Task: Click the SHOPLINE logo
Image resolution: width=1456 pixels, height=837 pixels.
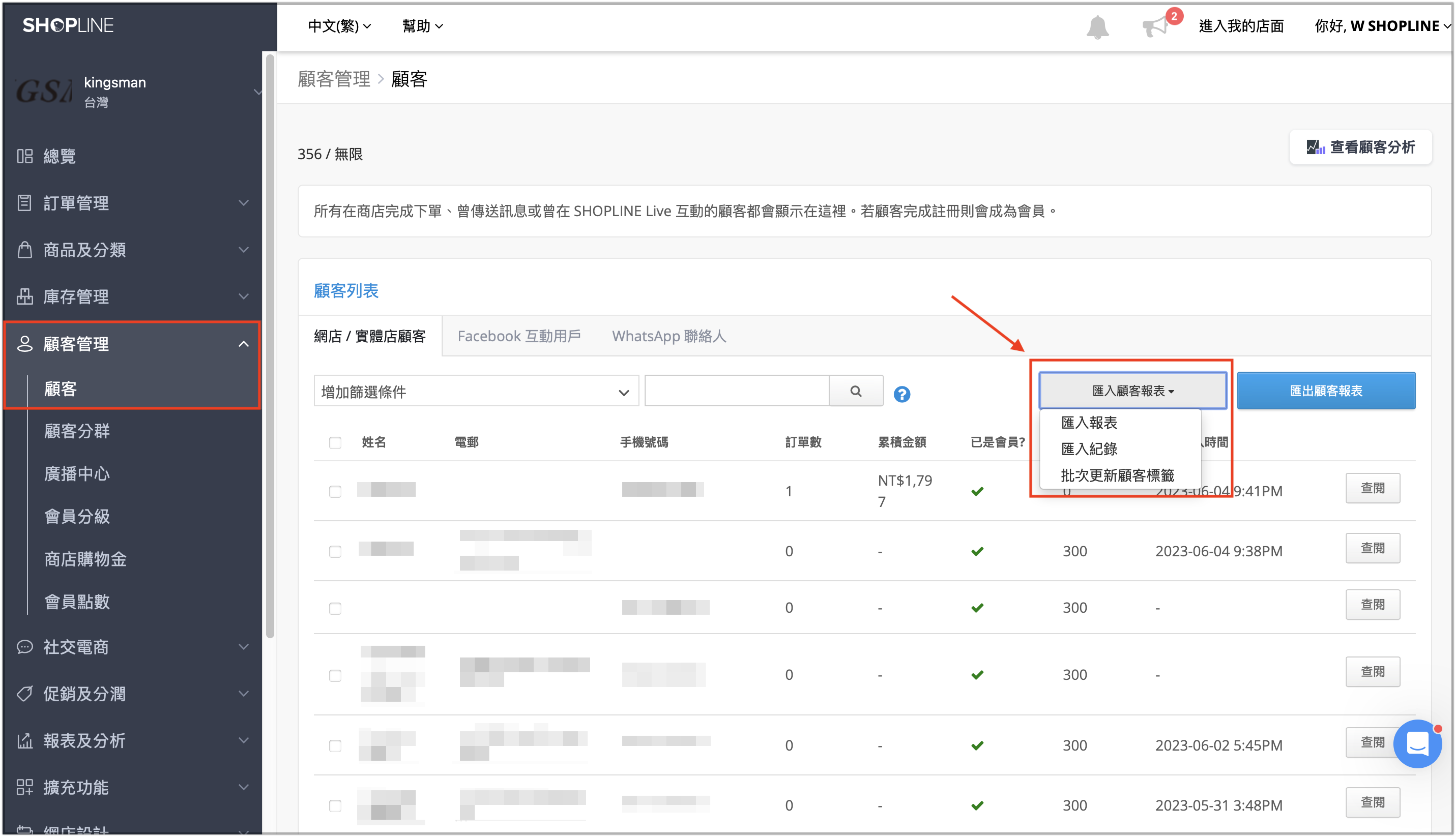Action: click(68, 25)
